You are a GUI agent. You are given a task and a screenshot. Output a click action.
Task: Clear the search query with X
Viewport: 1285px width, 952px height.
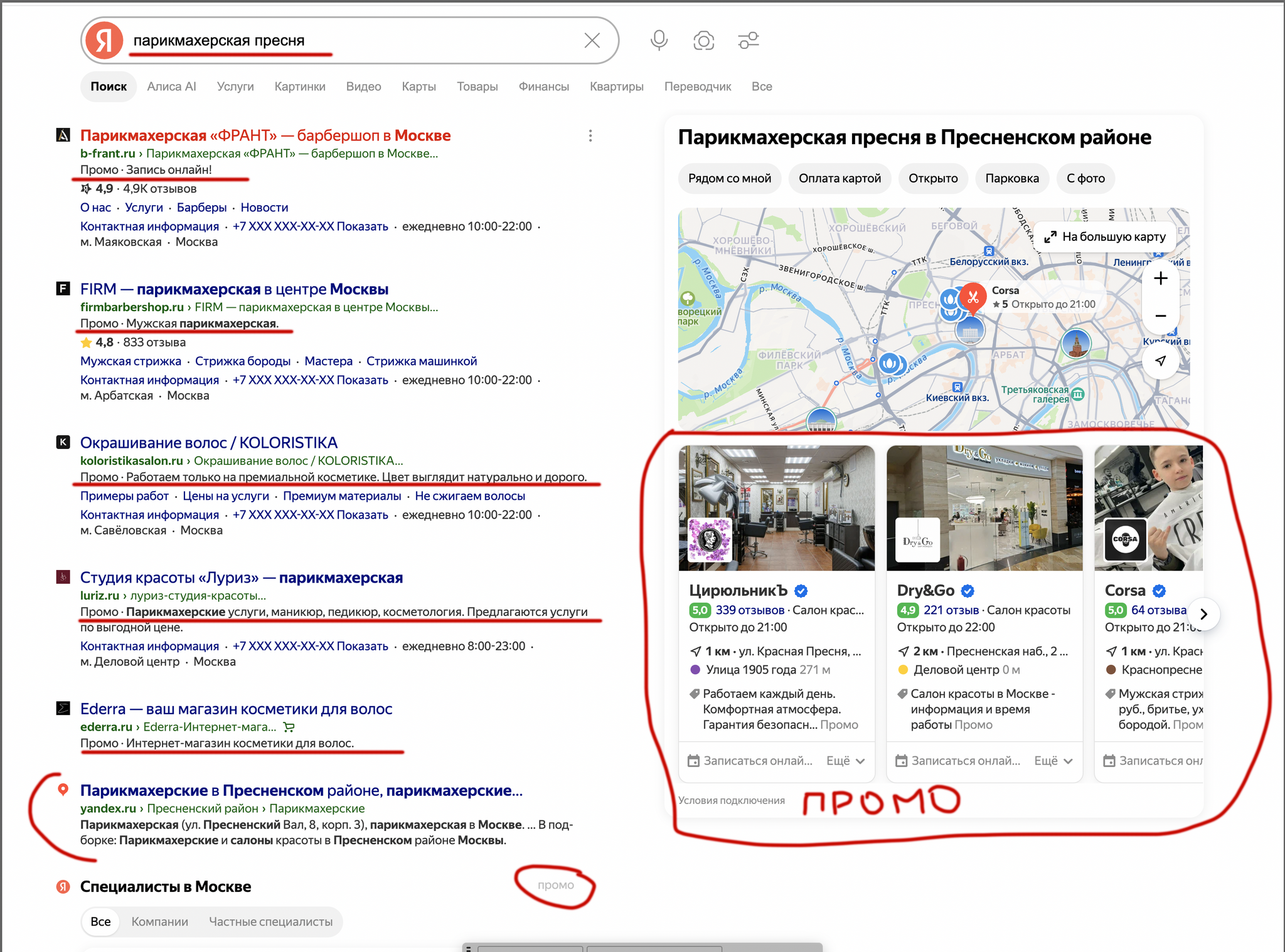pos(592,41)
